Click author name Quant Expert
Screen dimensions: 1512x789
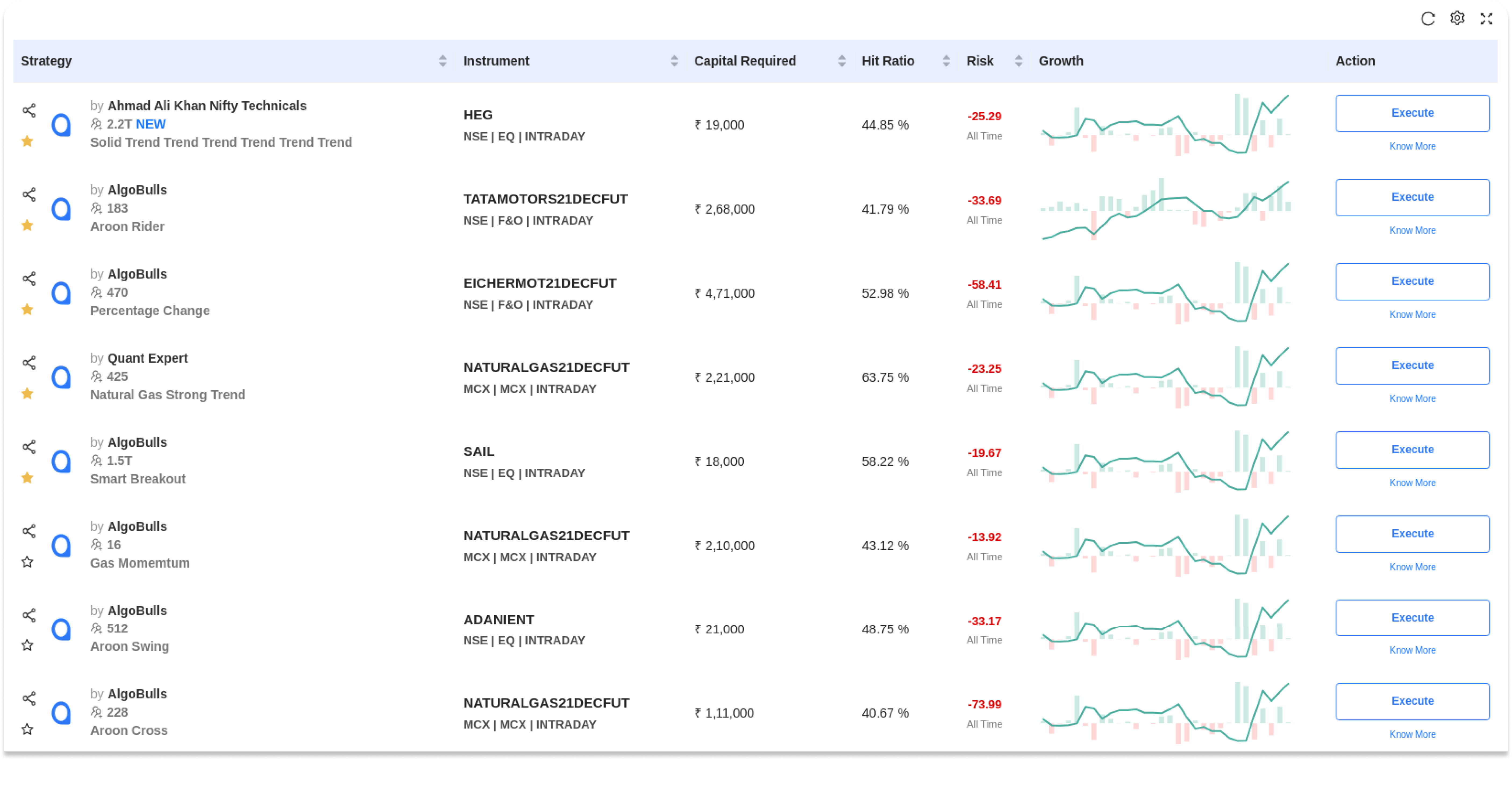pos(147,358)
